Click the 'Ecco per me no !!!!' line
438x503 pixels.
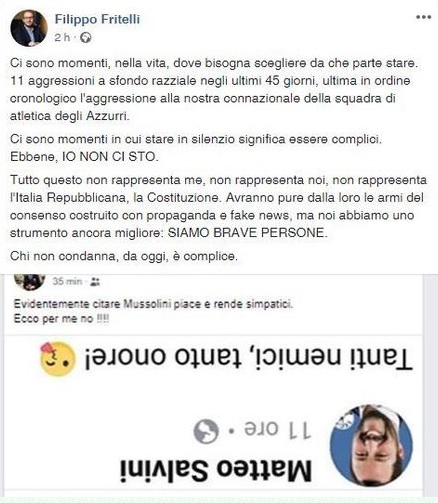point(61,319)
